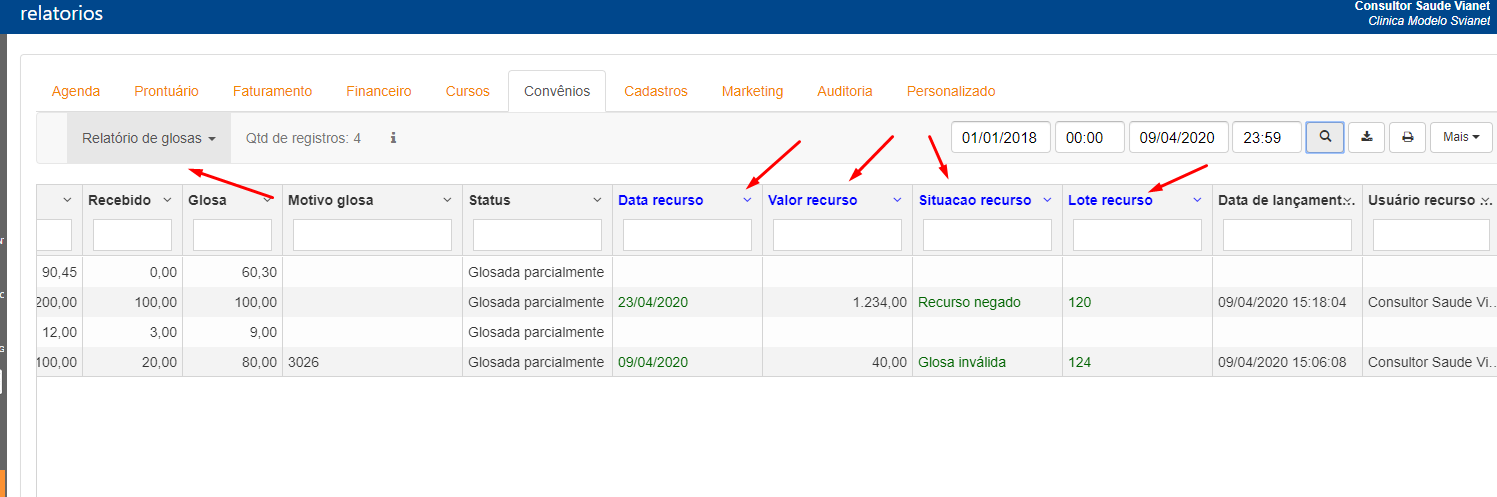Viewport: 1497px width, 497px height.
Task: Click the download export icon
Action: [1366, 137]
